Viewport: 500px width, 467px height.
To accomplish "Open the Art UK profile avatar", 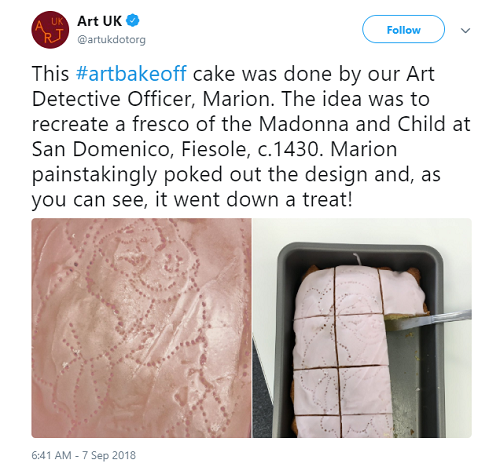I will (50, 30).
